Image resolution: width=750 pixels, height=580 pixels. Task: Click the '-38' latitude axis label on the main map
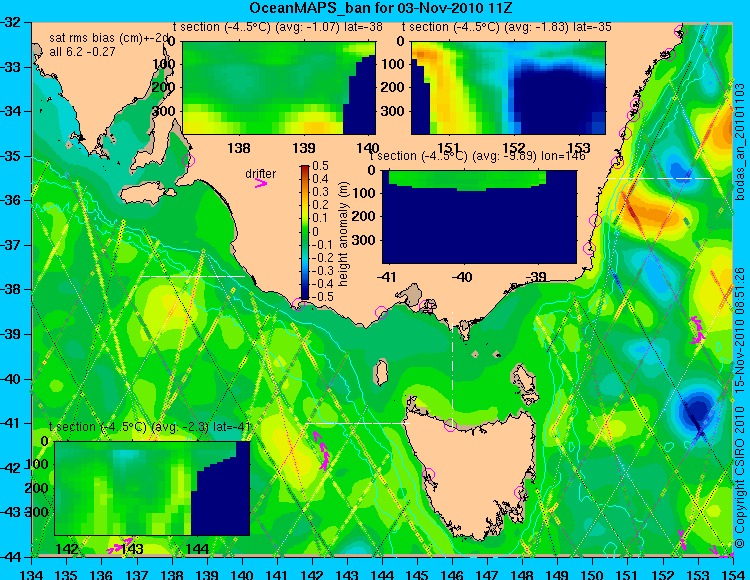12,289
